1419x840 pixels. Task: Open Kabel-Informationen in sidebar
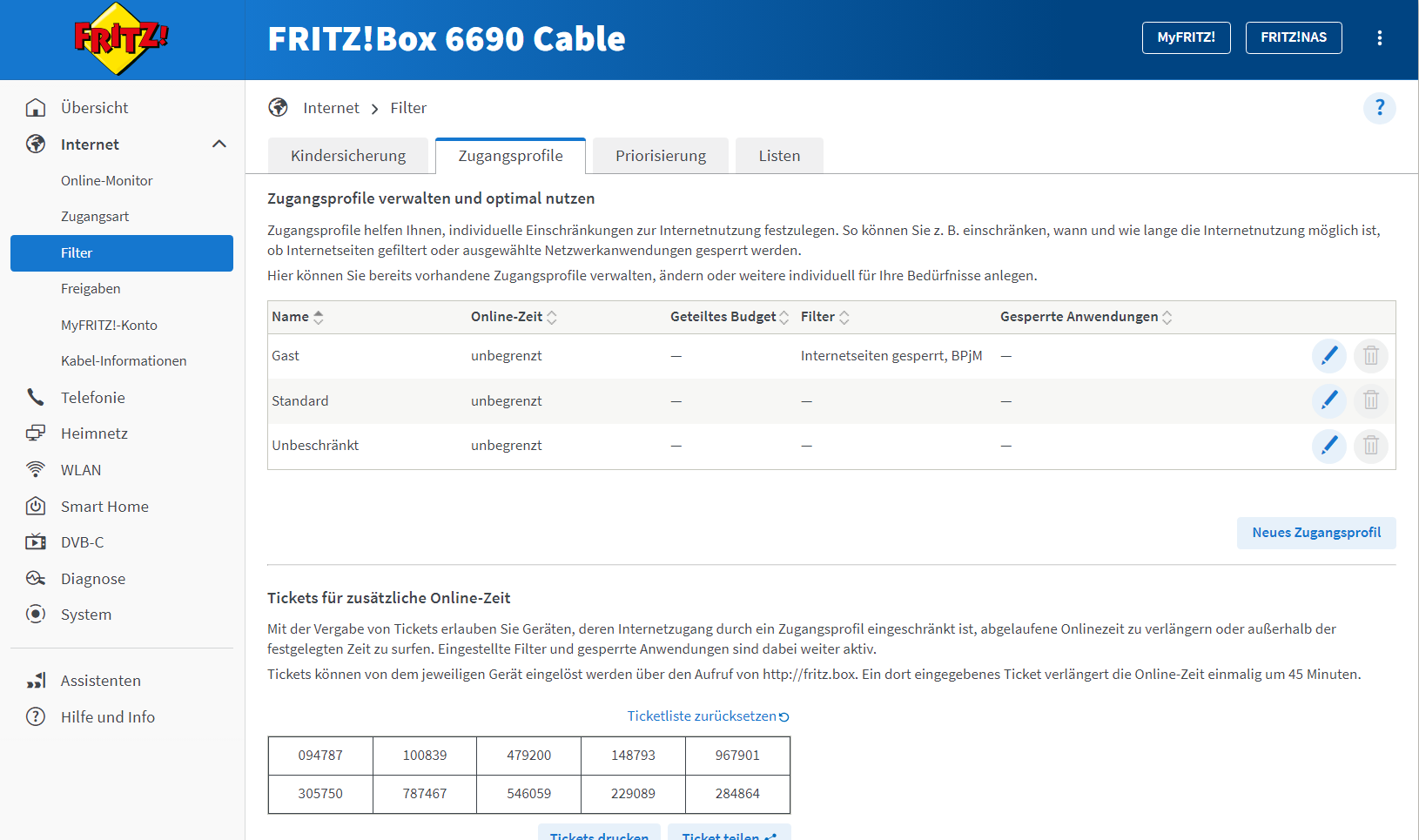click(124, 360)
